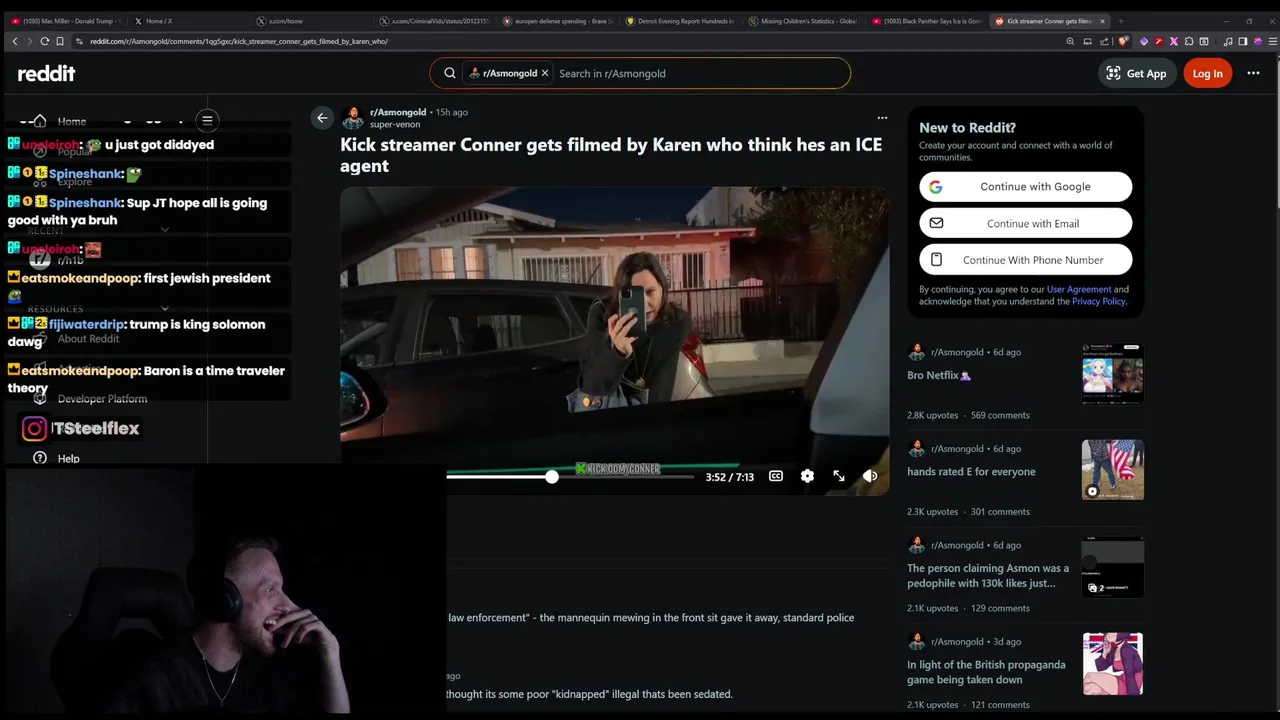Collapse the RECENT section chevron
Viewport: 1280px width, 720px height.
pos(165,230)
